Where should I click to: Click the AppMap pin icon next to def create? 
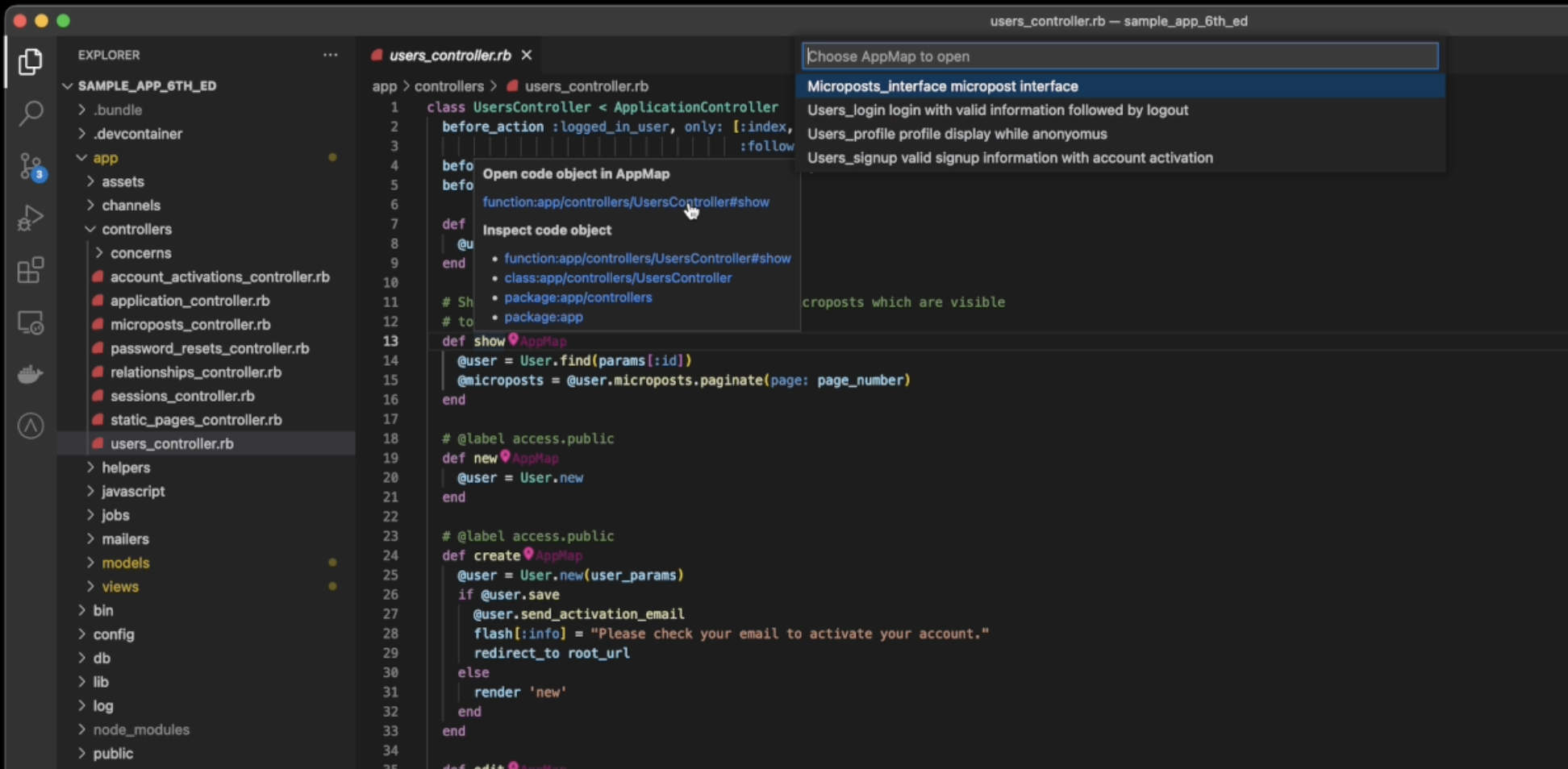pos(528,555)
